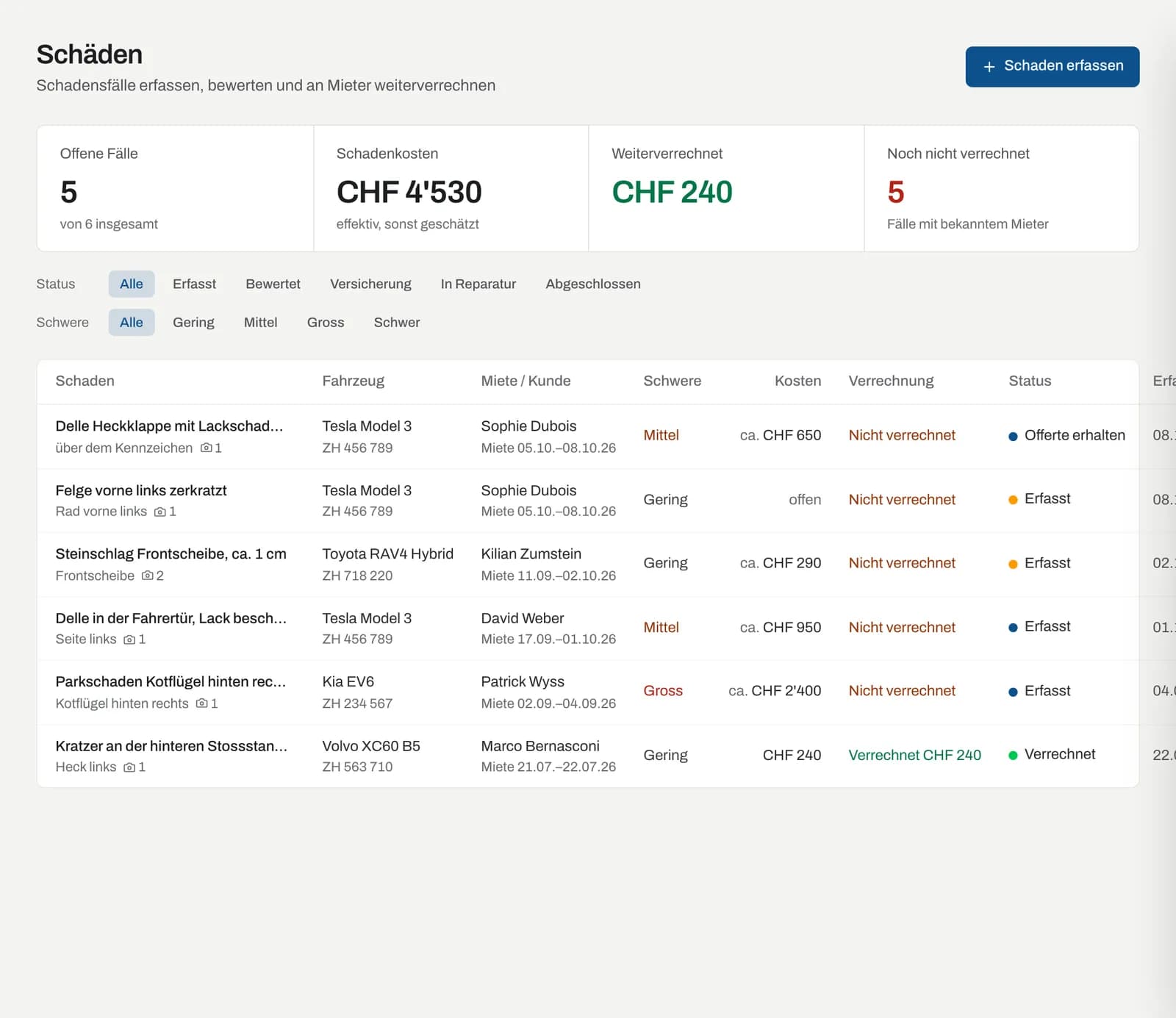This screenshot has width=1176, height=1018.
Task: Open damage Delle in der Fahrertür
Action: [171, 618]
